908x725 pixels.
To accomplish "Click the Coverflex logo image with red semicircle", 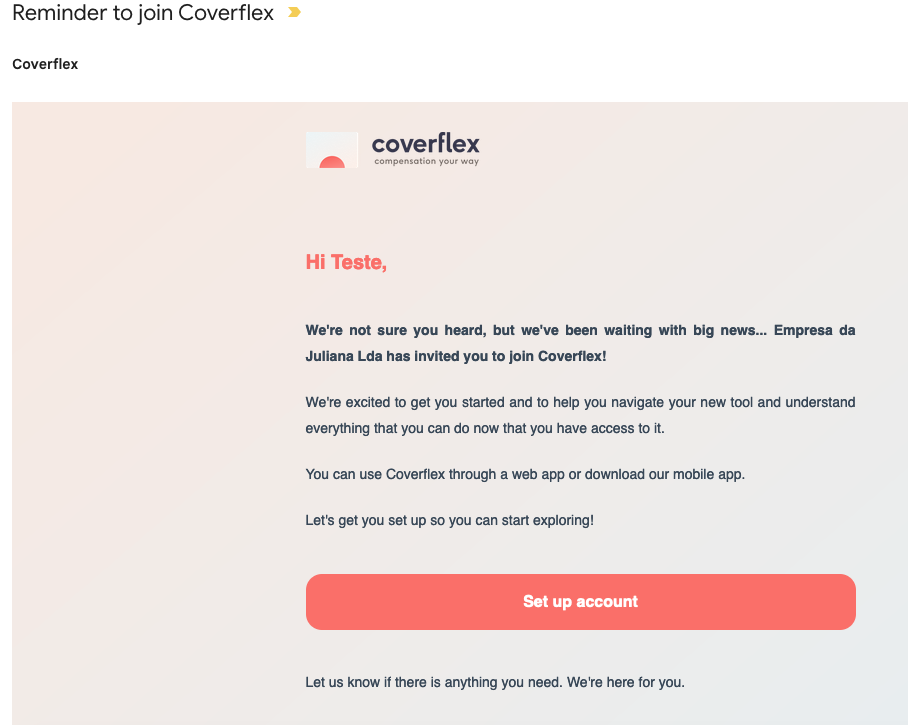I will (332, 150).
